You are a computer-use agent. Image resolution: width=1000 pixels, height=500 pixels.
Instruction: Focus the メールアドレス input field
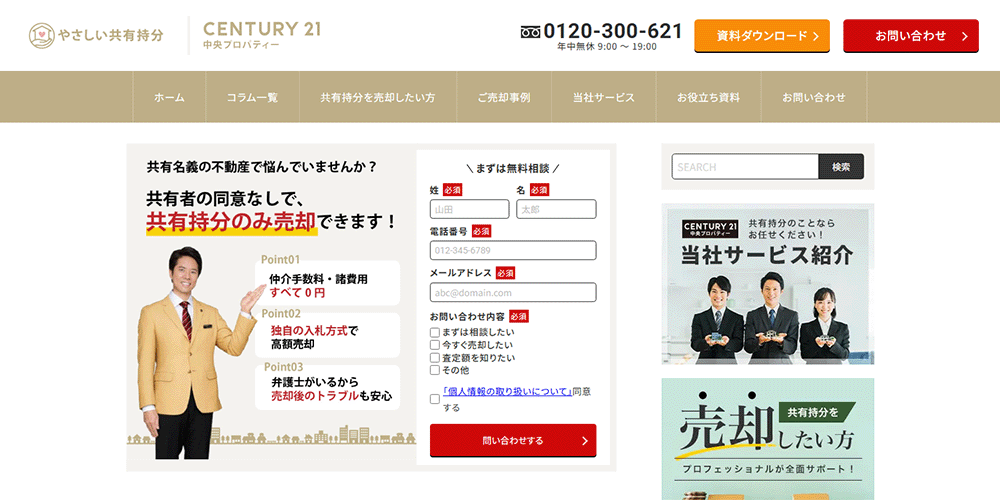point(513,293)
